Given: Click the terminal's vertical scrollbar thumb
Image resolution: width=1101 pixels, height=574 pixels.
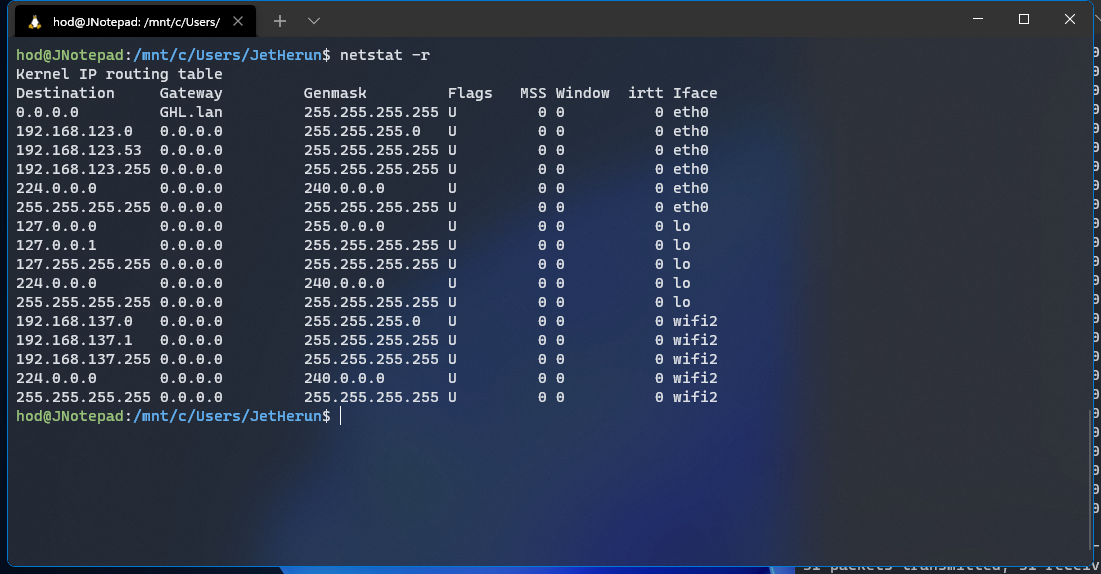Looking at the screenshot, I should (1090, 479).
